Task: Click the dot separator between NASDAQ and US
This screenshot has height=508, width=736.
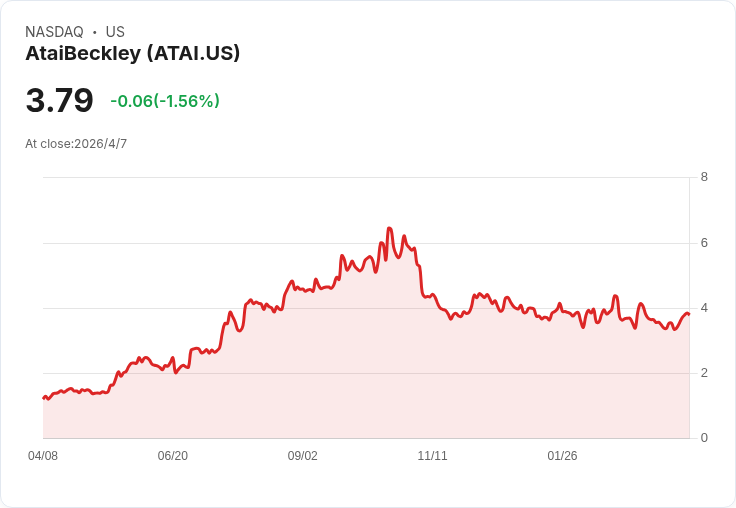Action: tap(95, 32)
